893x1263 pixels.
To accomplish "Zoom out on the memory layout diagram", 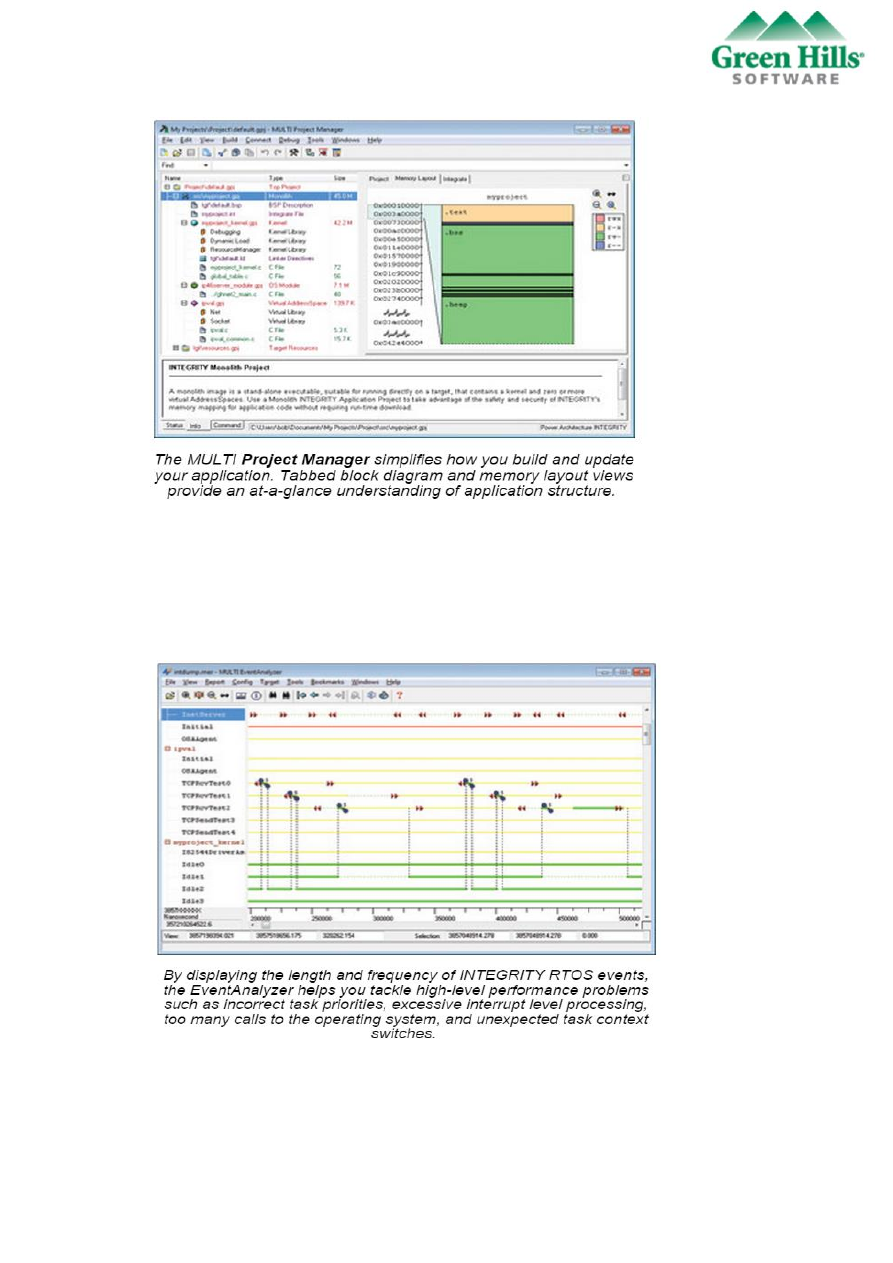I will 597,204.
